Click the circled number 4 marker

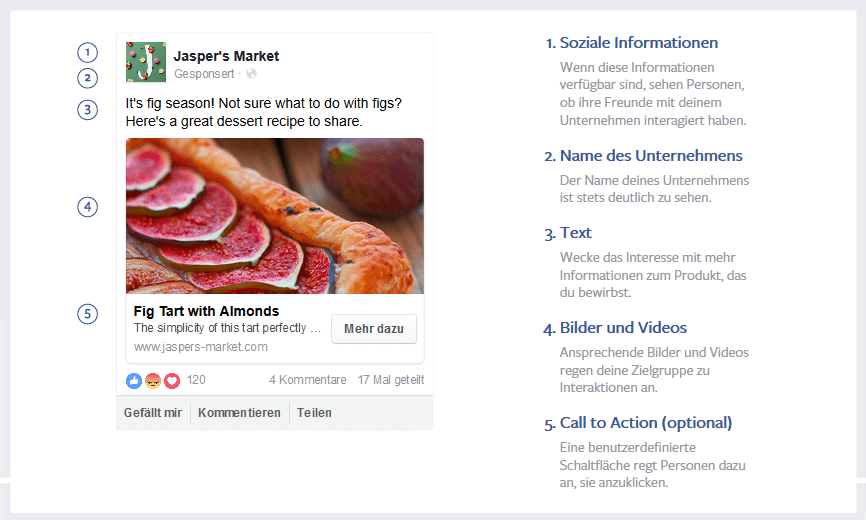88,207
